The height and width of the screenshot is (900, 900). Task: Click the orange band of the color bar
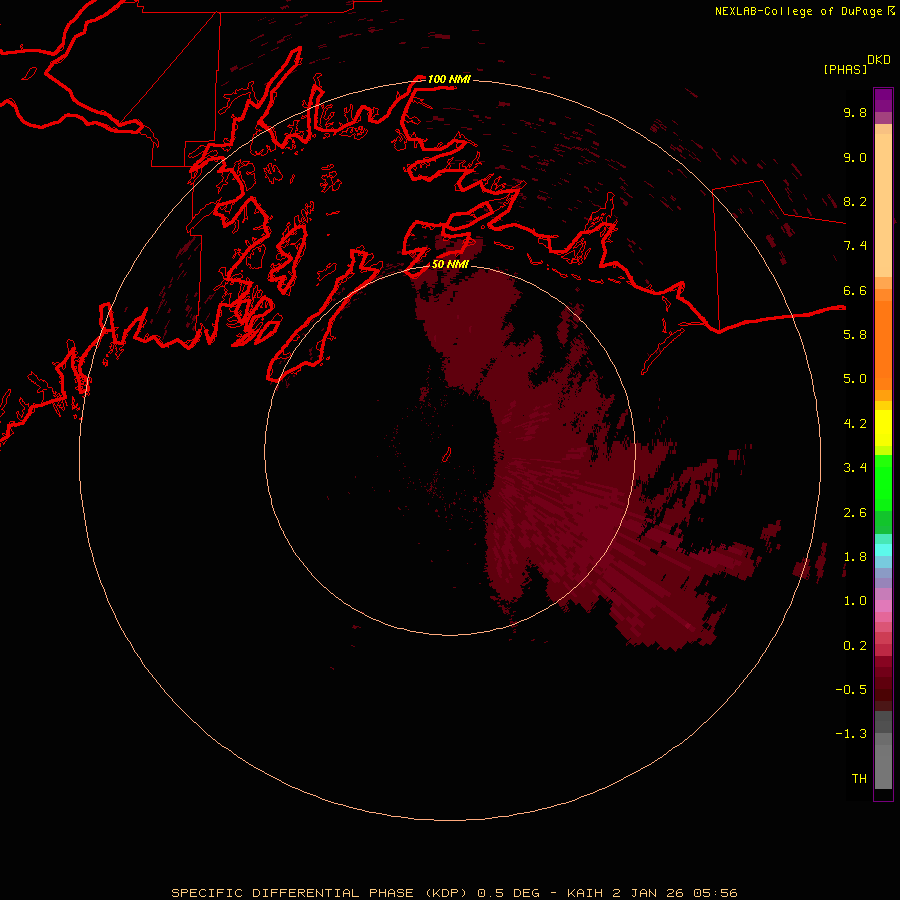point(883,345)
